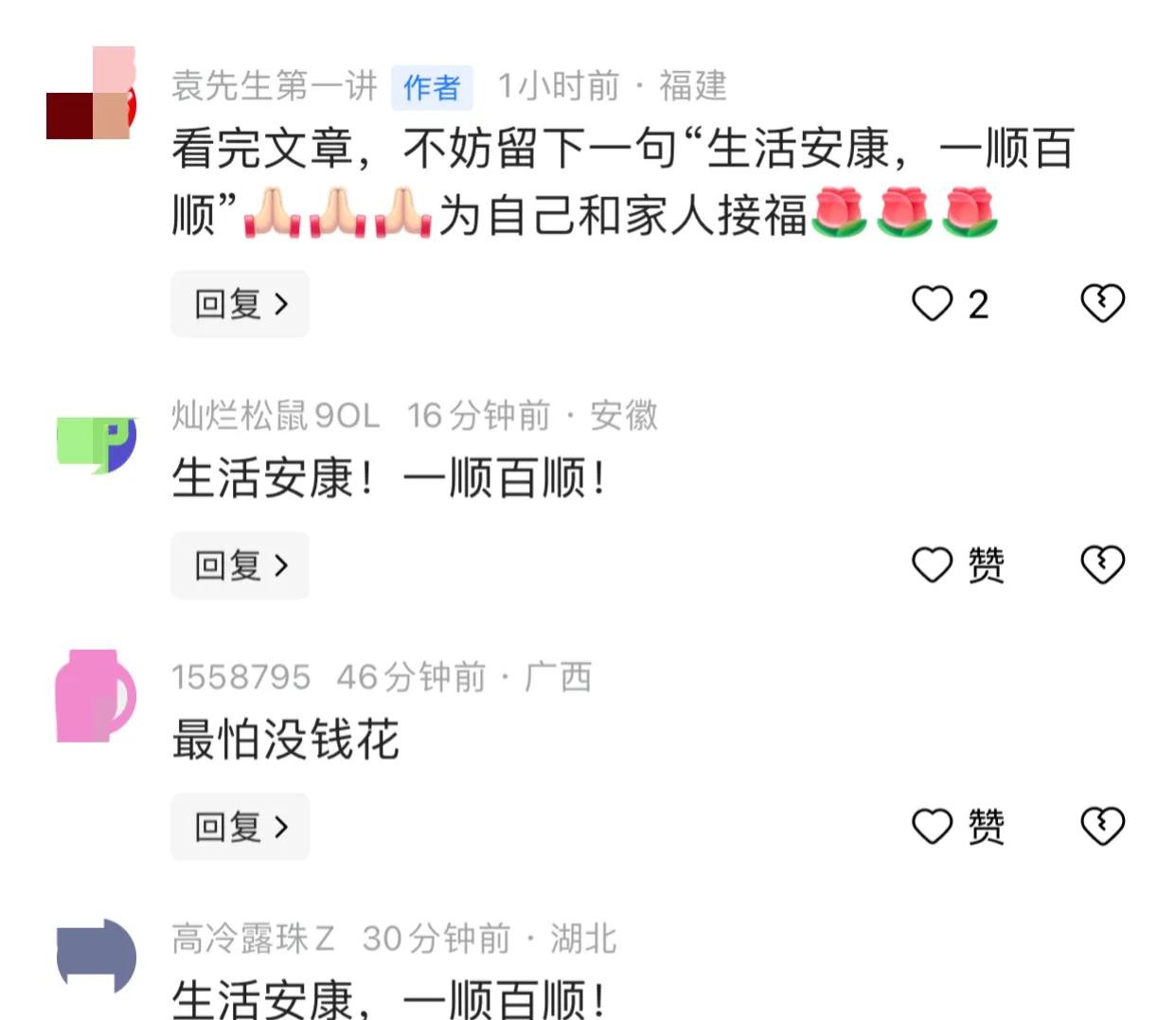
Task: Open pink avatar of user 1558795
Action: [x=96, y=695]
